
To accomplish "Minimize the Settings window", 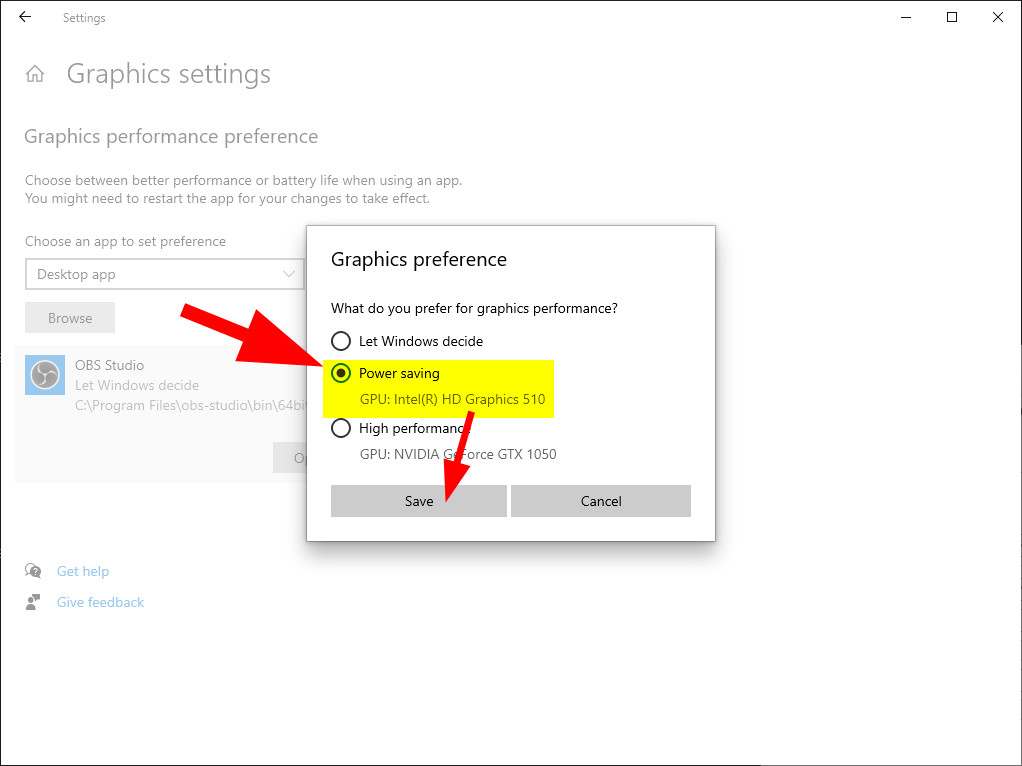I will click(906, 17).
